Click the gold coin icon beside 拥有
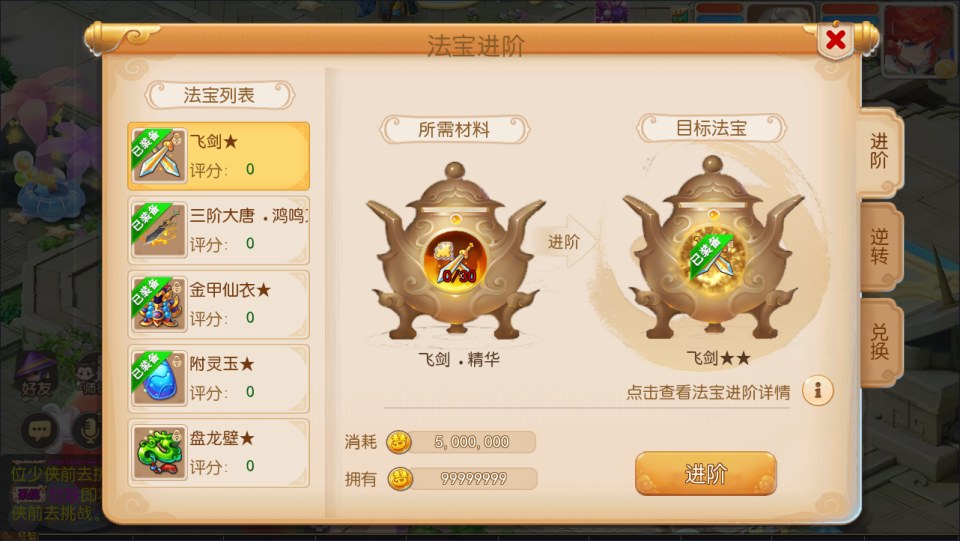Screen dimensions: 960x541 400,479
